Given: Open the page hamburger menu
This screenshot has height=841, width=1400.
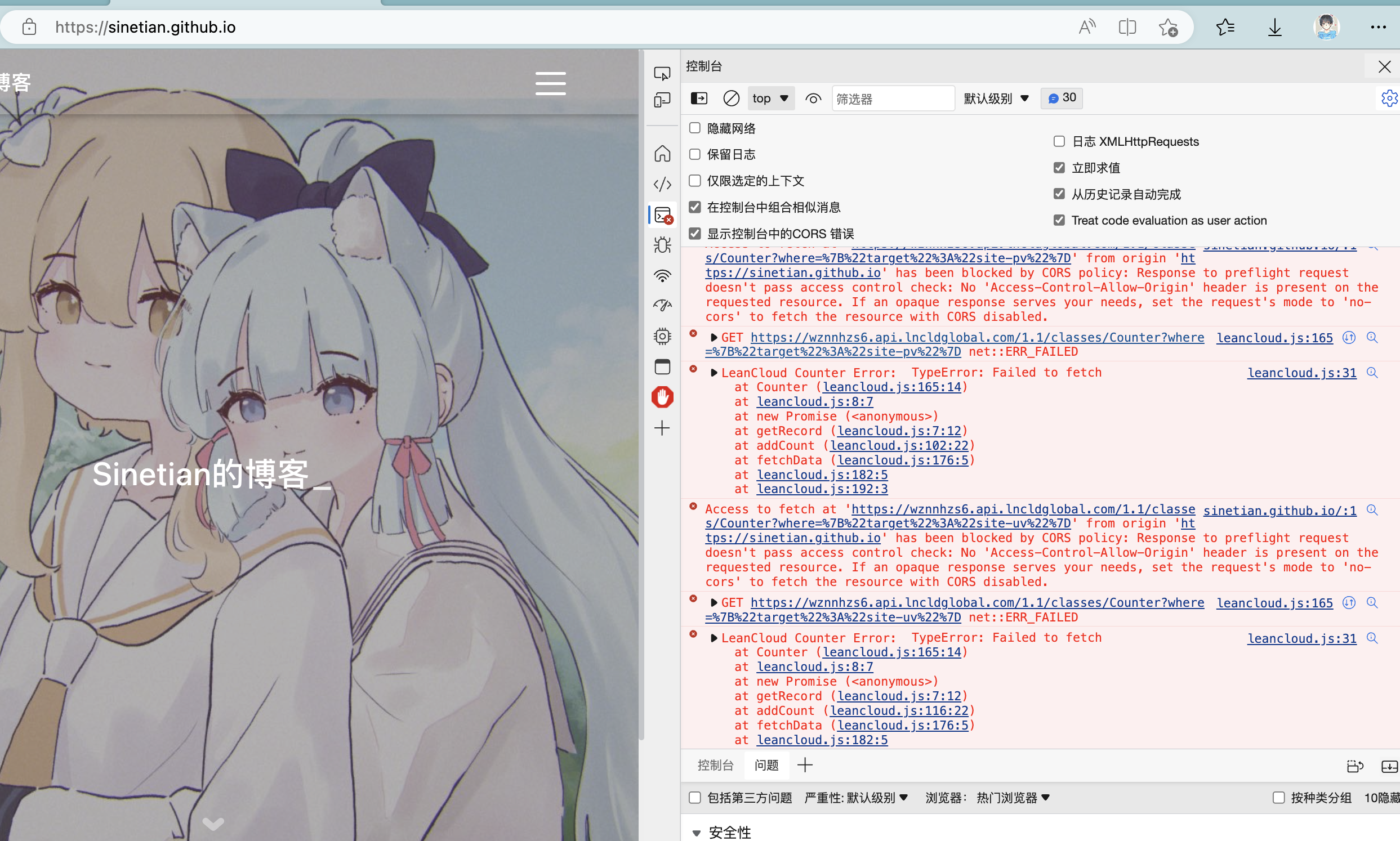Looking at the screenshot, I should tap(550, 83).
